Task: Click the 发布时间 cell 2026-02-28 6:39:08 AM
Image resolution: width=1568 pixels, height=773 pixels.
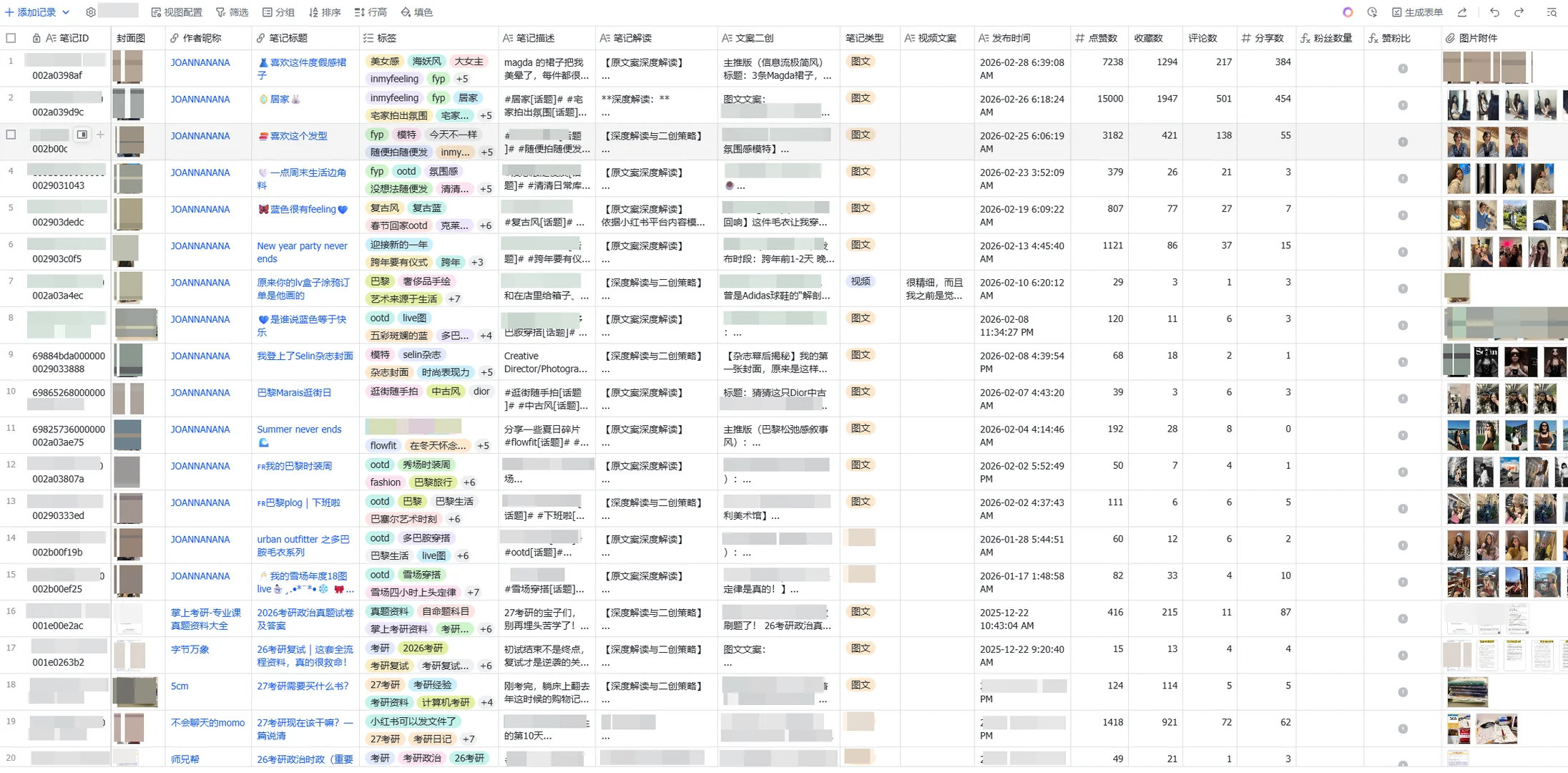Action: 1021,69
